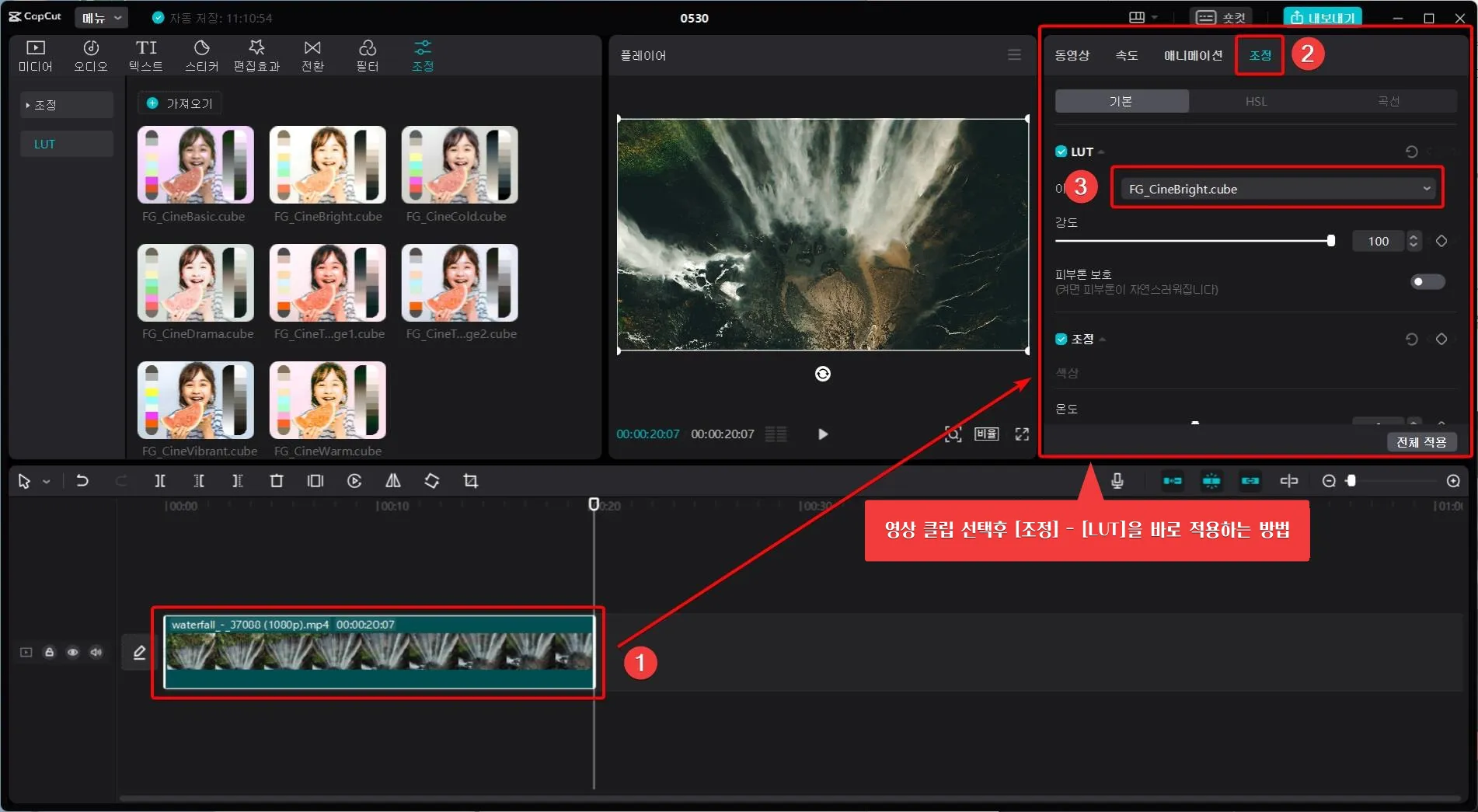Image resolution: width=1478 pixels, height=812 pixels.
Task: Click the timeline zoom slider handle
Action: pyautogui.click(x=1351, y=481)
